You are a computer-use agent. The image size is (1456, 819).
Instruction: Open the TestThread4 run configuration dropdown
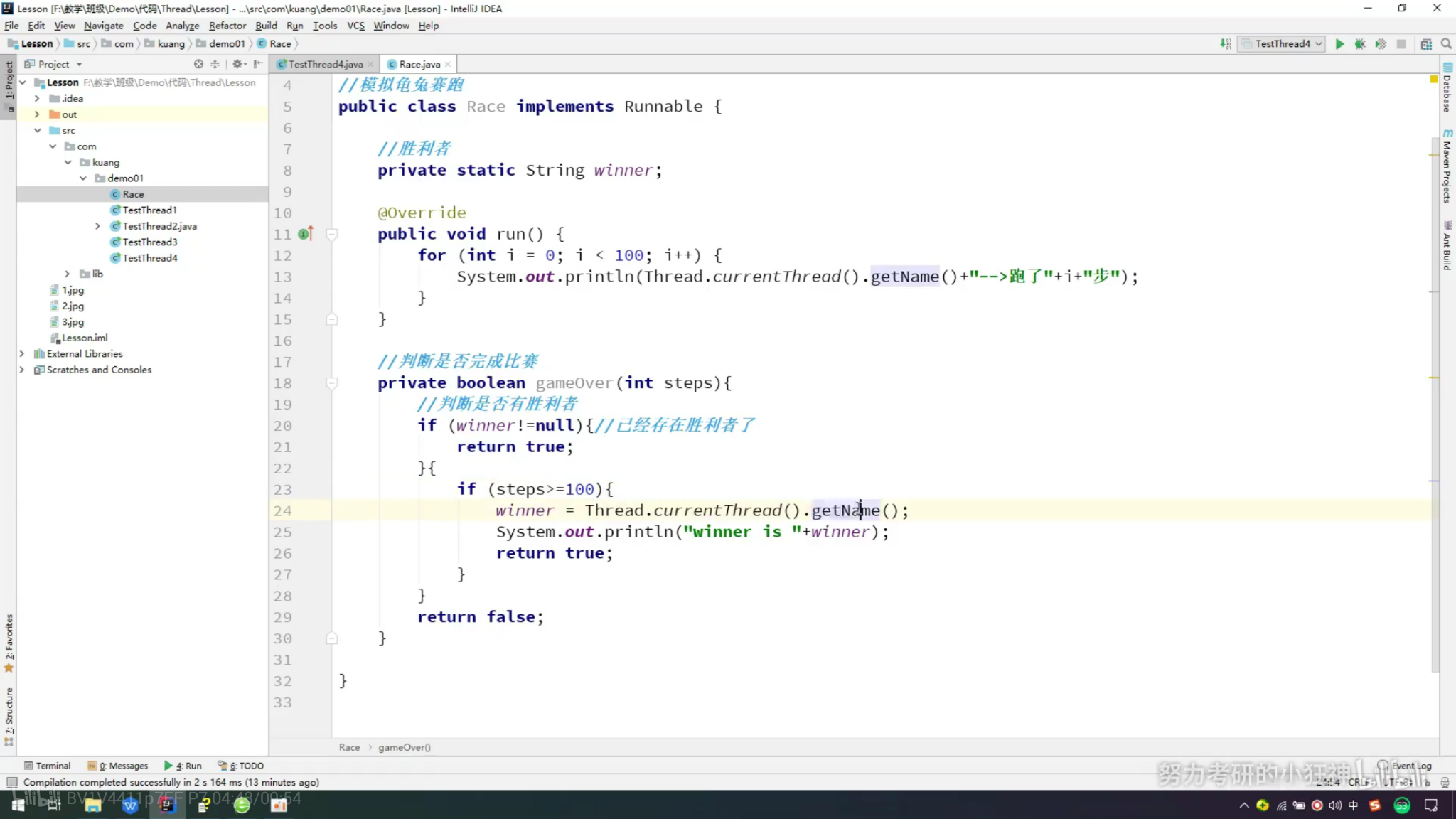pos(1283,44)
